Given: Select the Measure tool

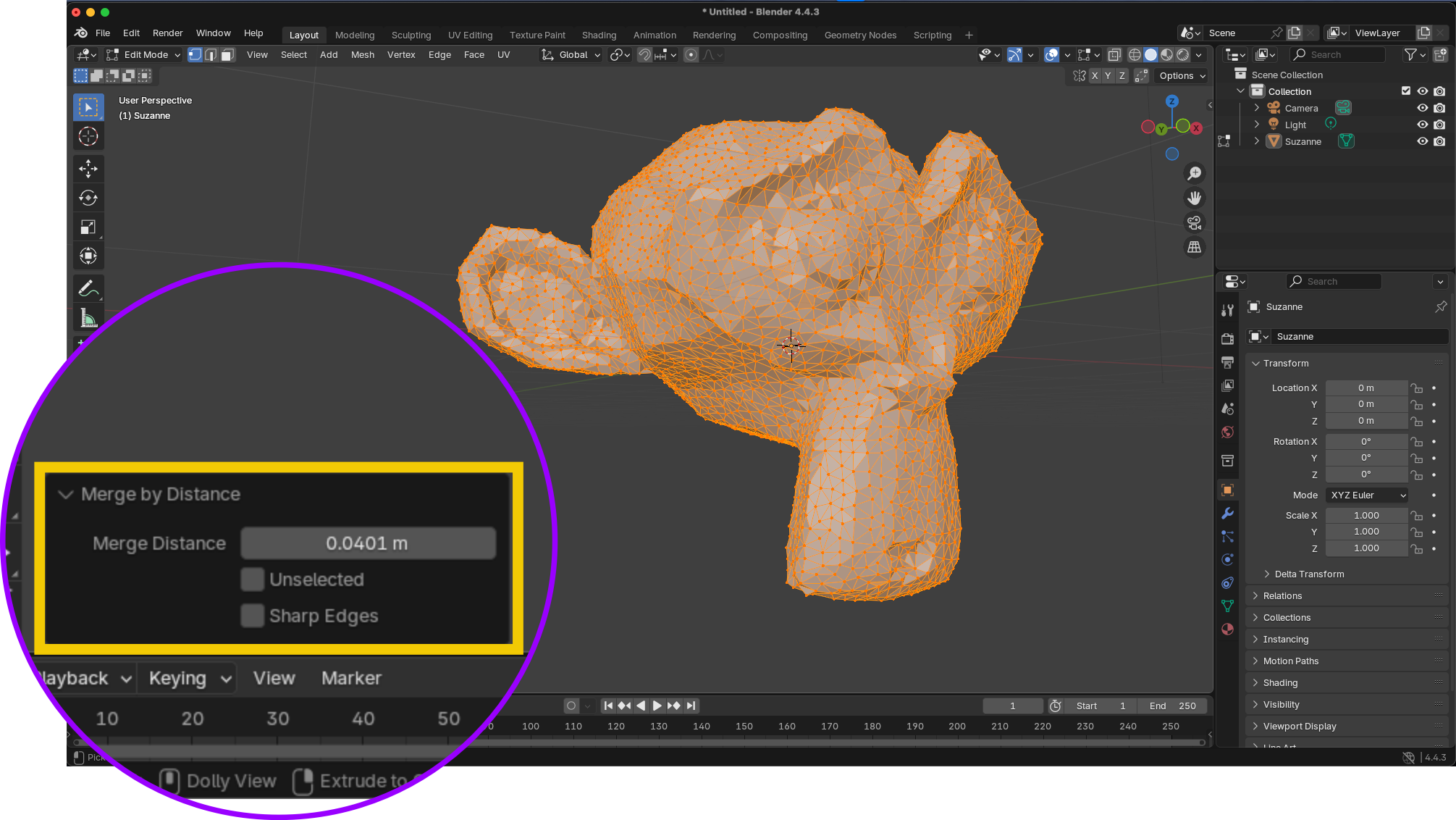Looking at the screenshot, I should [88, 317].
